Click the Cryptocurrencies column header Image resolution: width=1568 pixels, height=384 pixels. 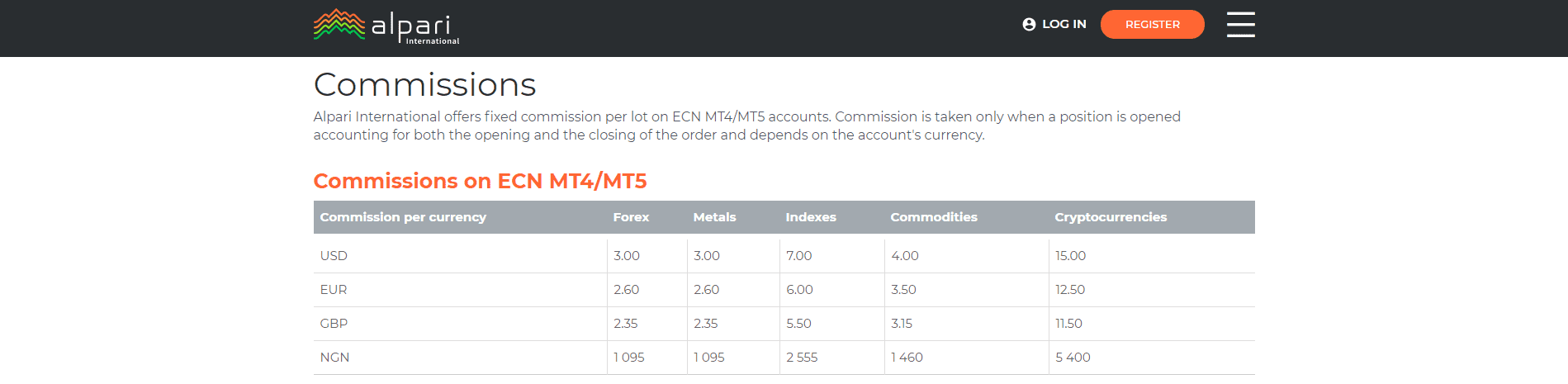click(1110, 217)
